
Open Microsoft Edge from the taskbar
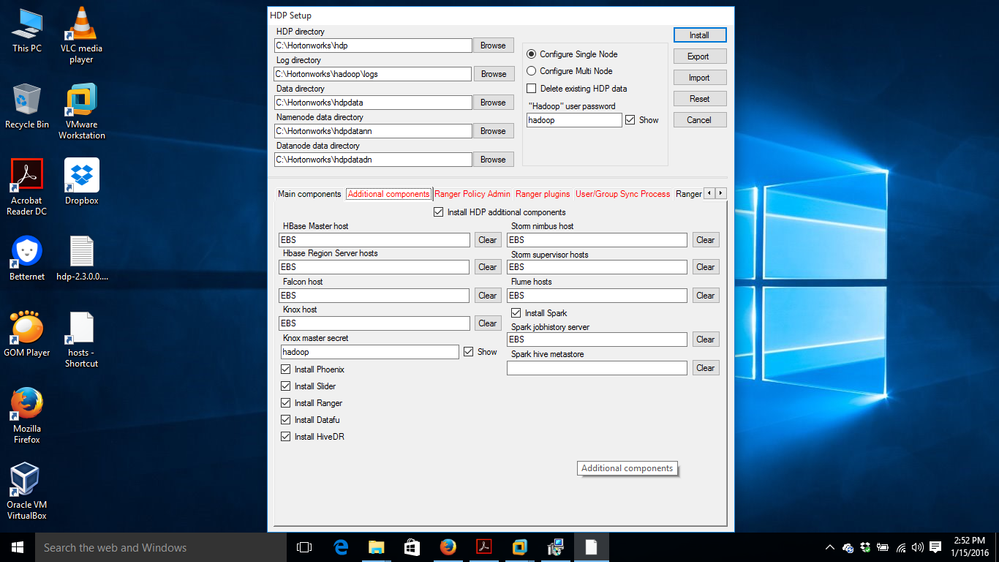tap(341, 547)
